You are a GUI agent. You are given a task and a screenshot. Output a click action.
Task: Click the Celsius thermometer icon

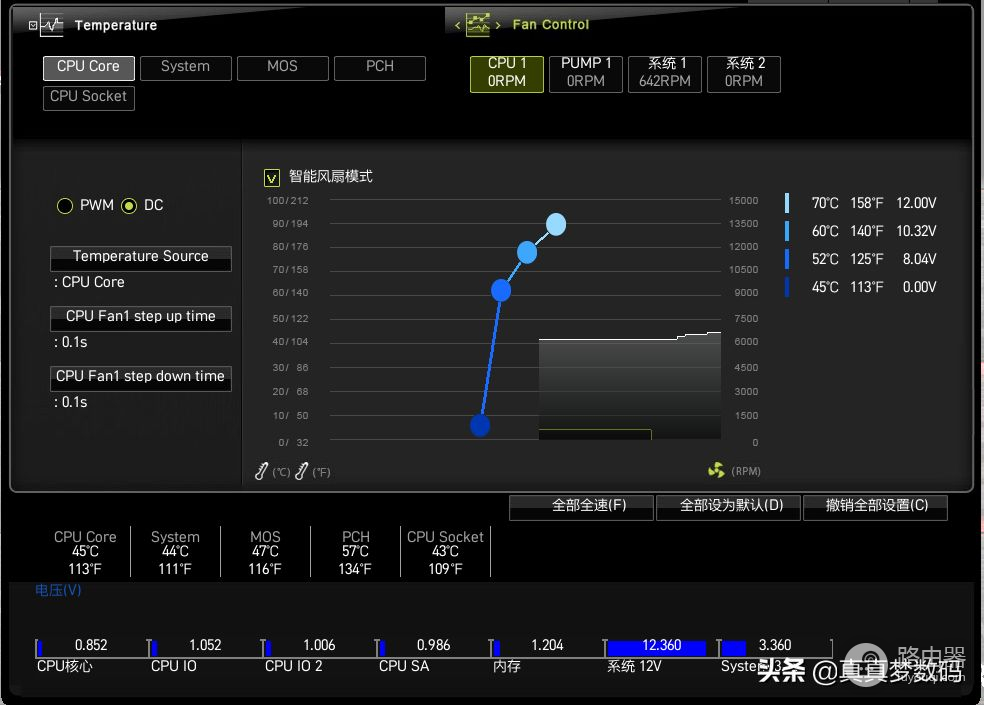coord(262,471)
